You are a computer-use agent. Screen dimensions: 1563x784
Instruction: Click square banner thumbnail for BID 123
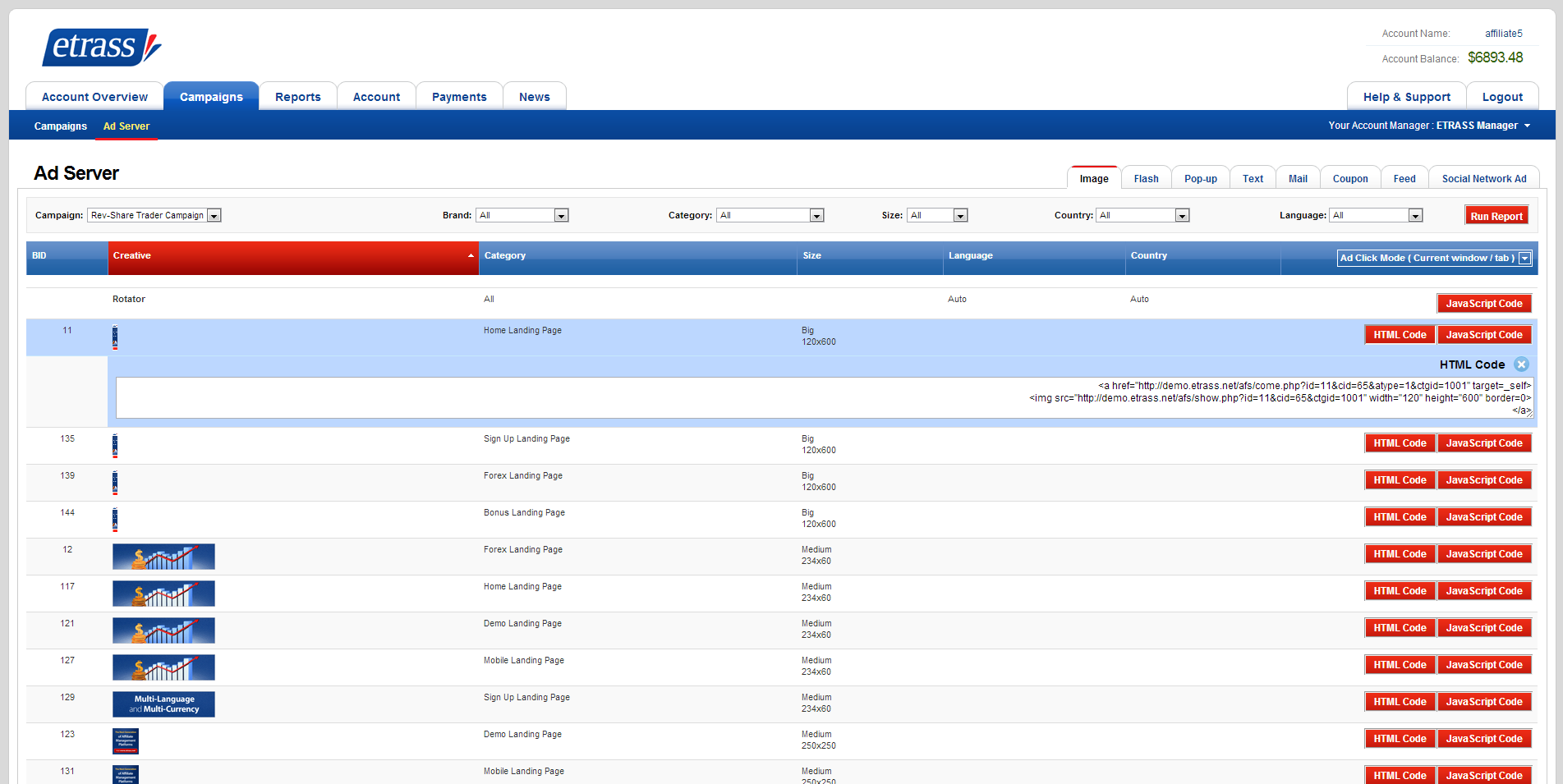[126, 740]
